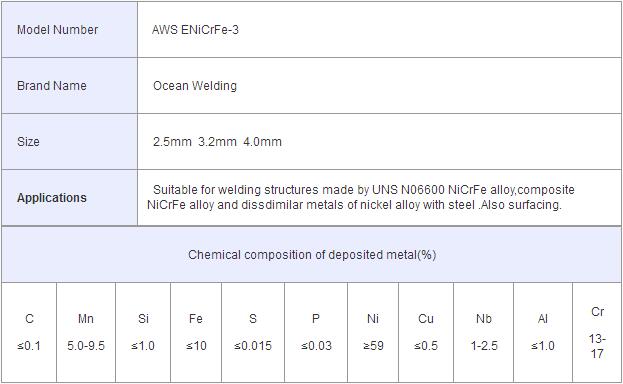Image resolution: width=623 pixels, height=384 pixels.
Task: Click the Fe ≤10 cell
Action: tap(196, 332)
